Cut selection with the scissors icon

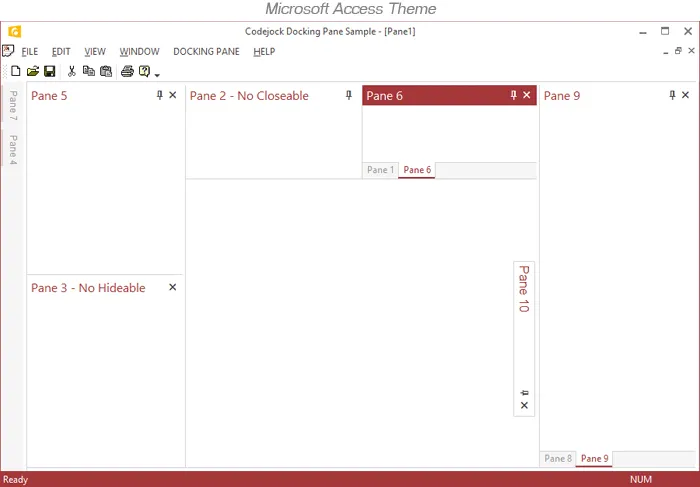pos(71,71)
